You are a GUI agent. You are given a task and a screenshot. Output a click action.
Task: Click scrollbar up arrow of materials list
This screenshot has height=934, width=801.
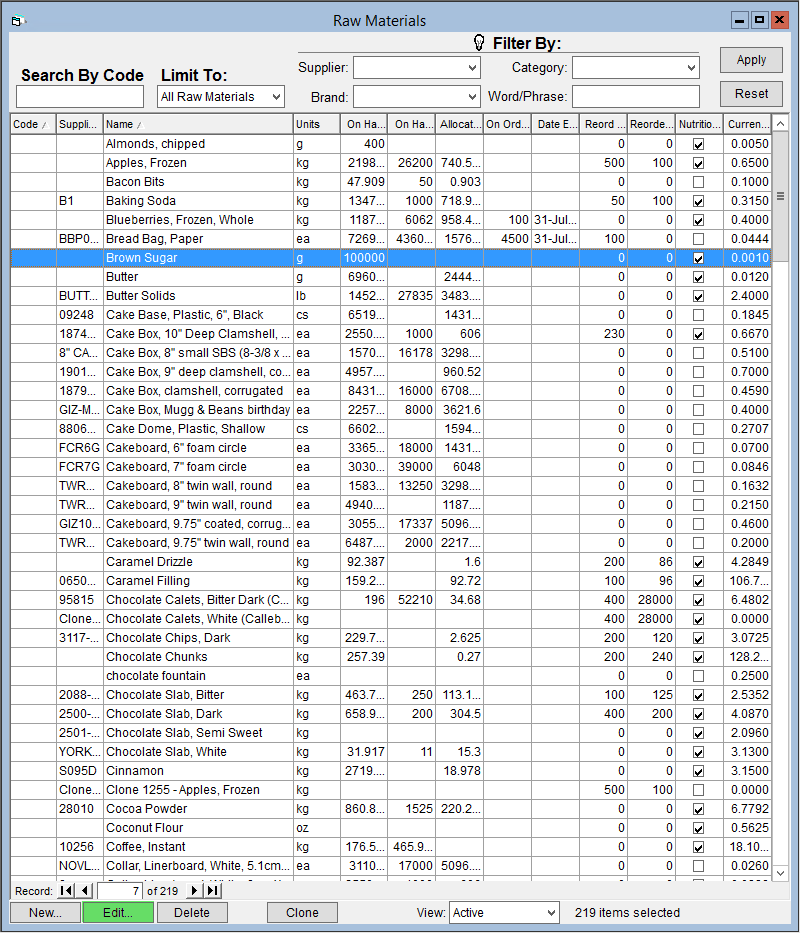tap(780, 123)
